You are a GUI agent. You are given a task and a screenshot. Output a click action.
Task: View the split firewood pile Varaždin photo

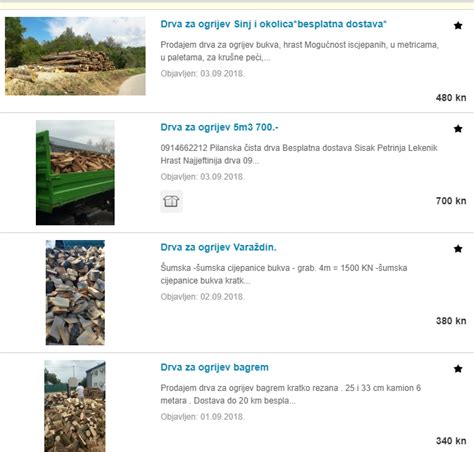[75, 293]
